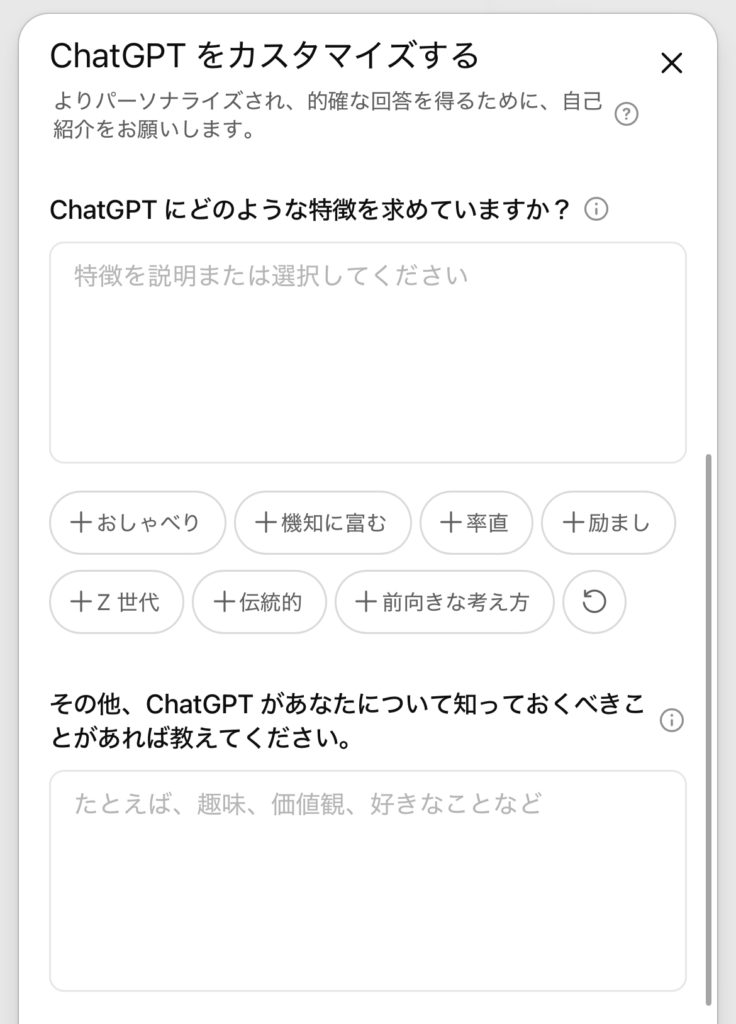The height and width of the screenshot is (1024, 736).
Task: Select the 率直 trait suggestion
Action: [x=475, y=522]
